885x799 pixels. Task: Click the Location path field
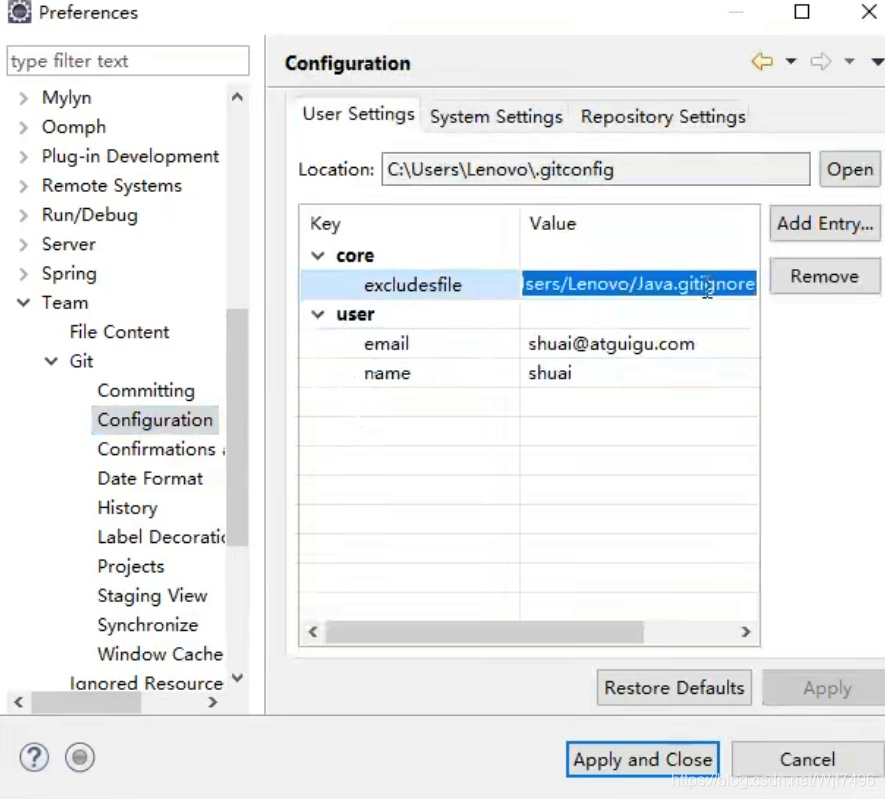coord(595,169)
